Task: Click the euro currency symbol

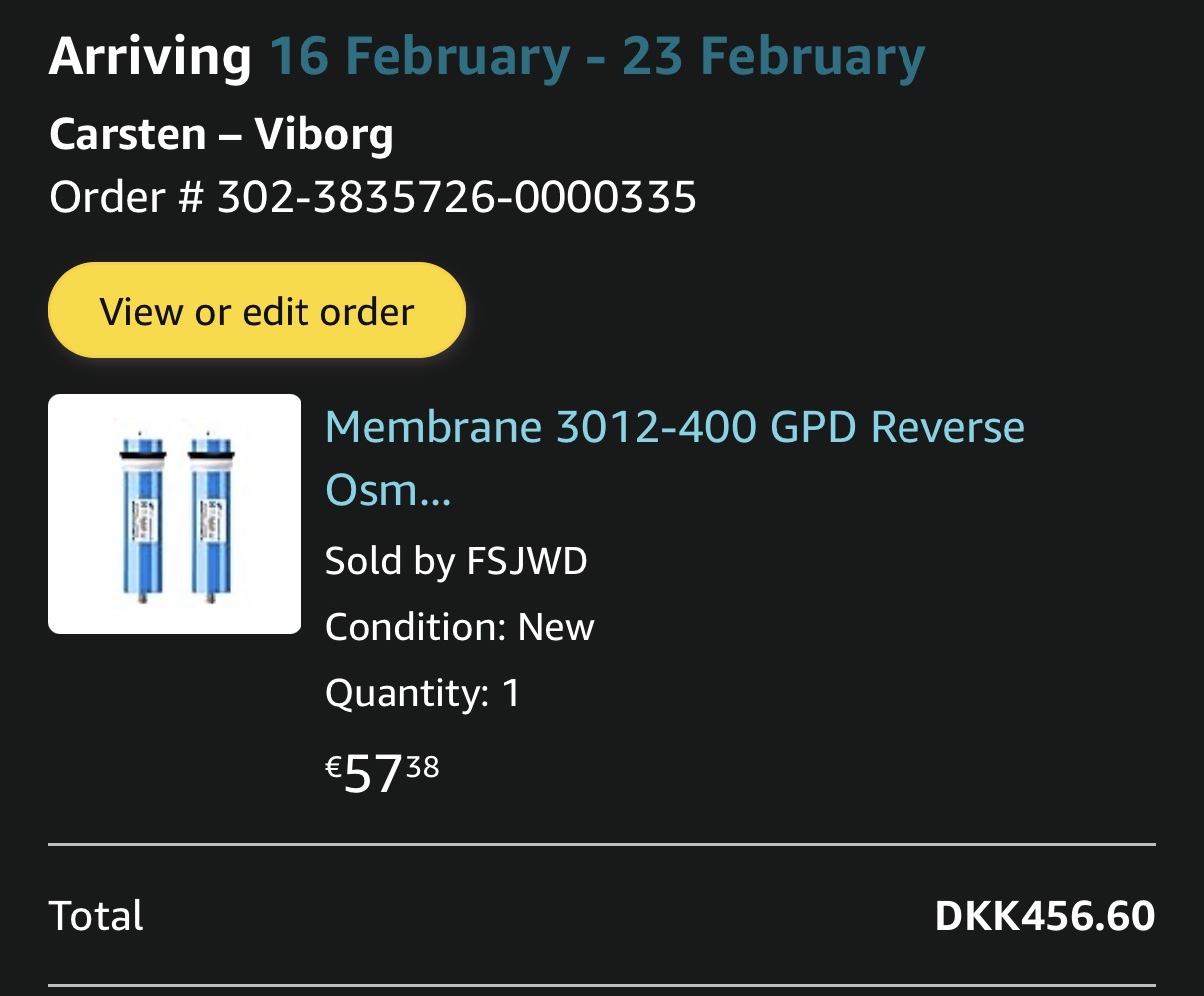Action: coord(333,767)
